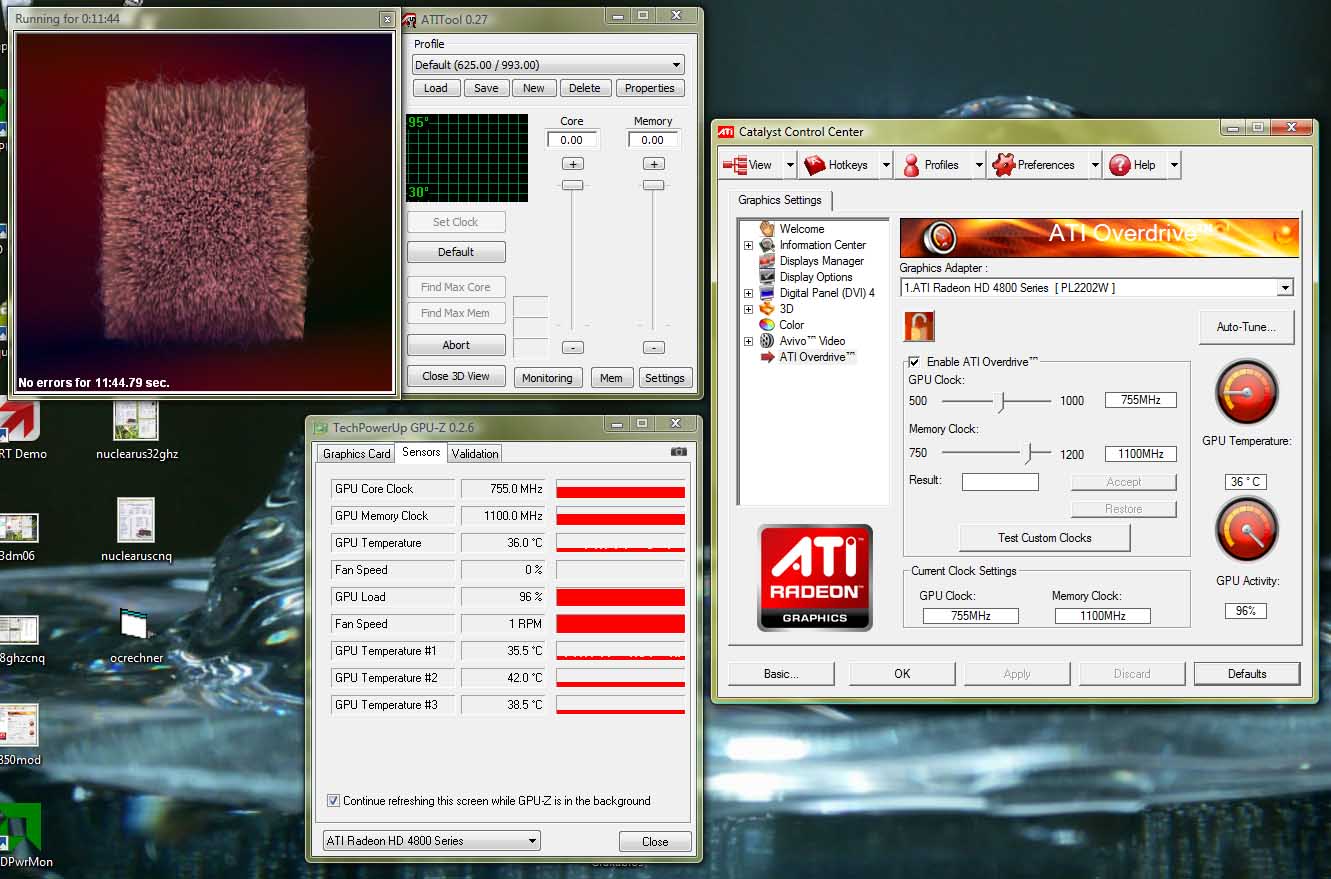Screen dimensions: 1331x879
Task: Click the Auto-Tune button
Action: (x=1246, y=327)
